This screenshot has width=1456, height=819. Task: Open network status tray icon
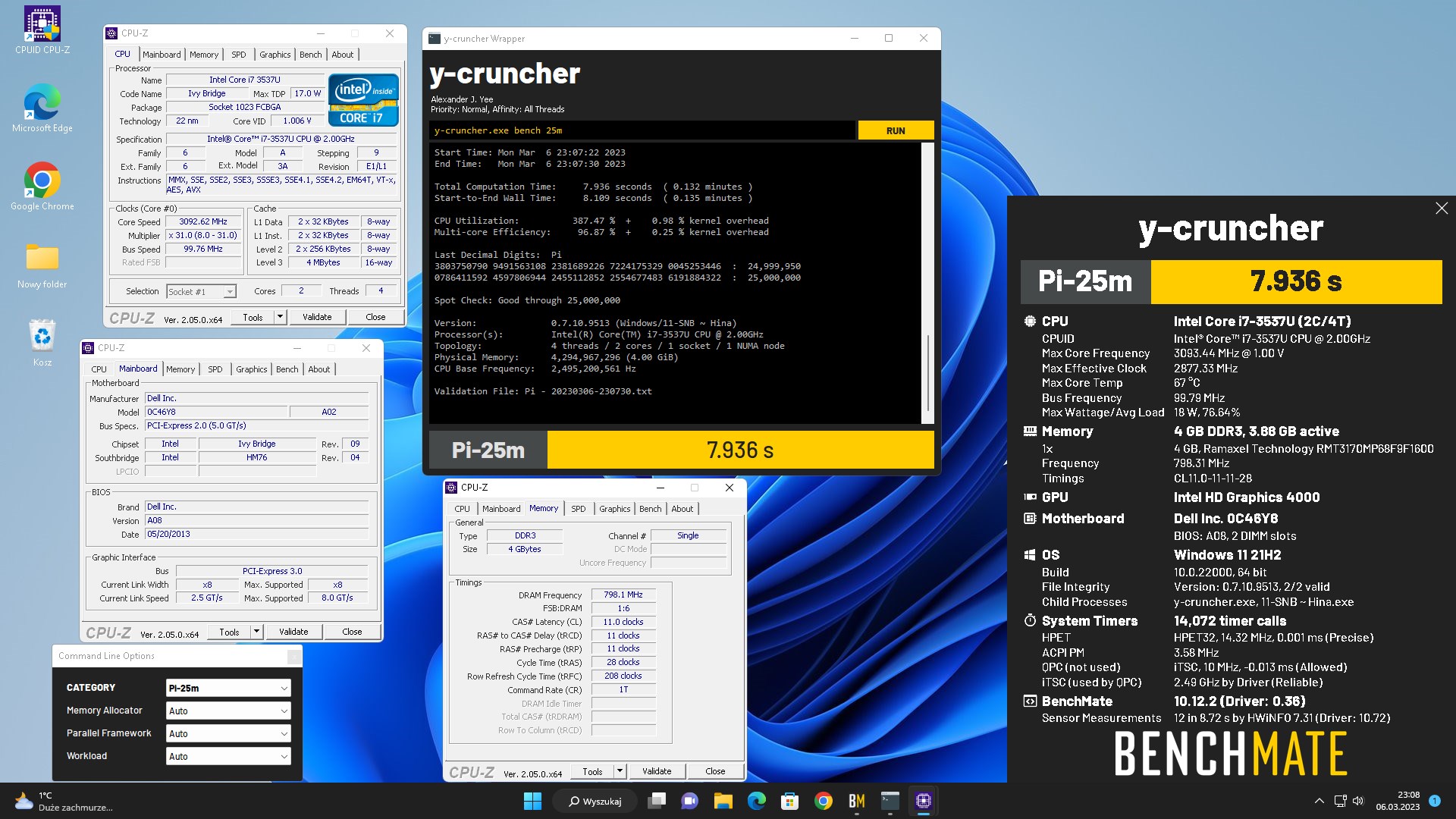tap(1340, 801)
